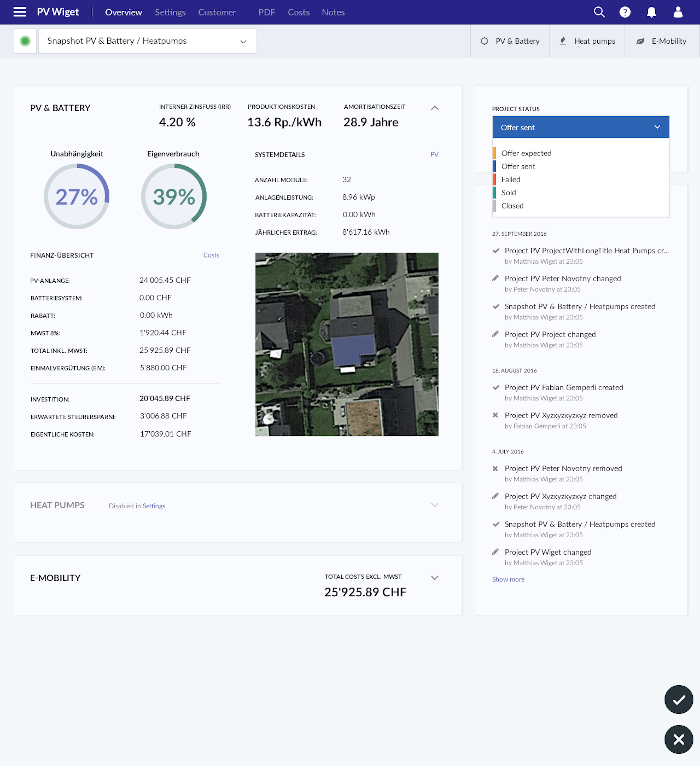The height and width of the screenshot is (766, 700).
Task: Collapse the PV & Battery section
Action: 435,107
